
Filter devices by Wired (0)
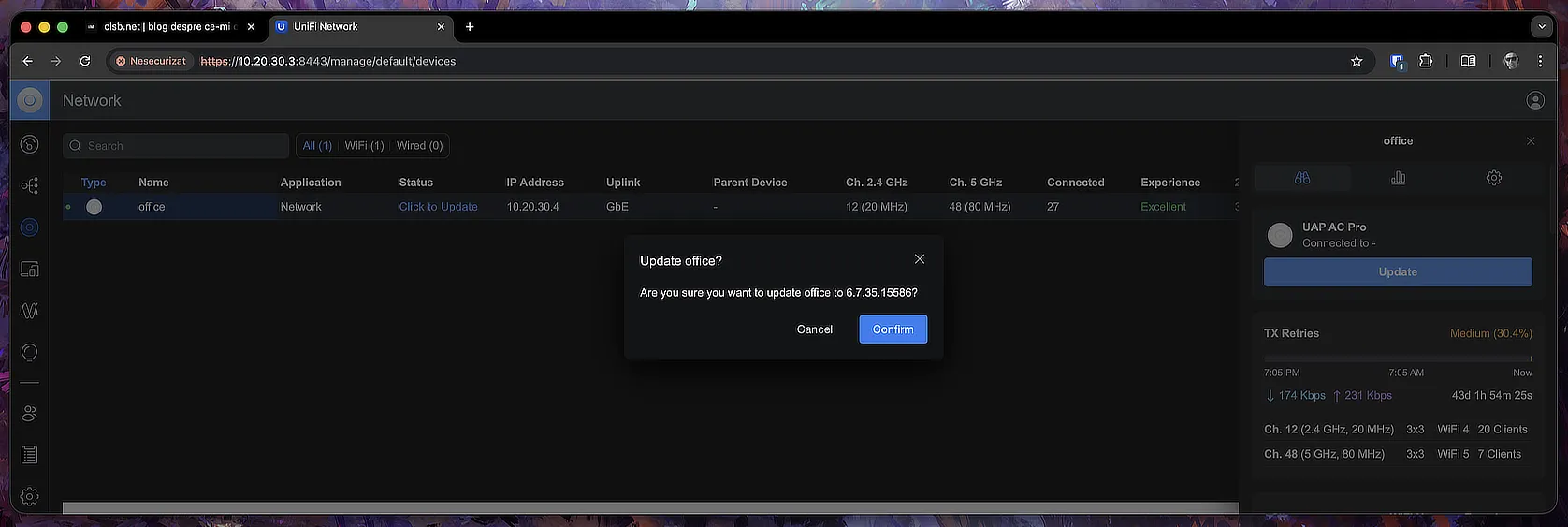click(x=419, y=146)
